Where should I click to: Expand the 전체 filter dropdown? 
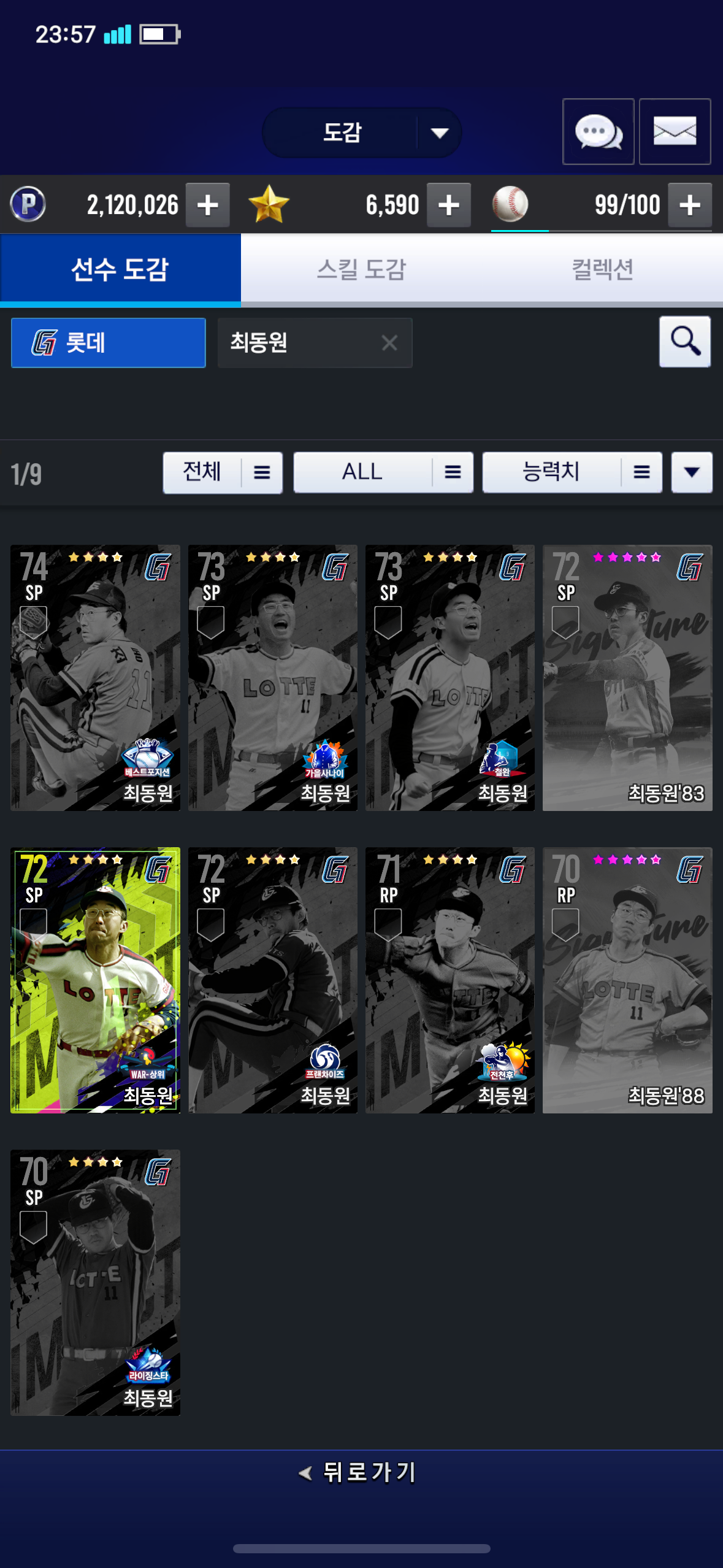(x=223, y=472)
